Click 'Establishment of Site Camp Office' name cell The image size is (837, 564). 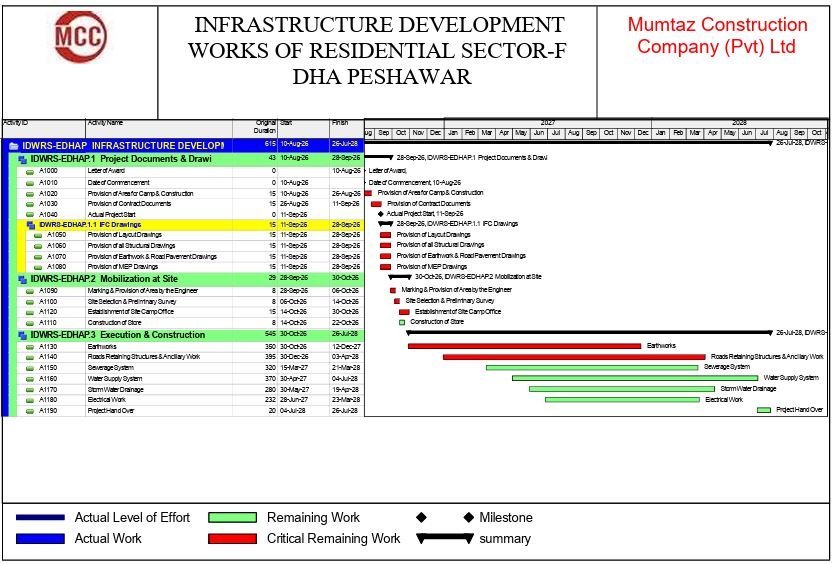159,312
